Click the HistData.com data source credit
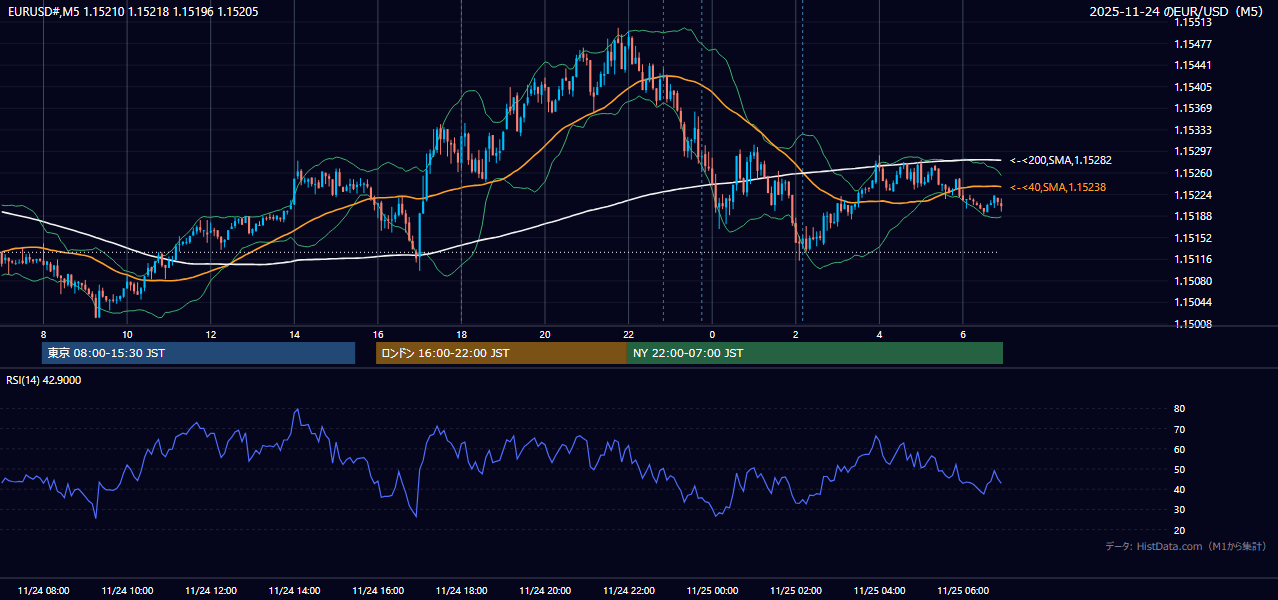Screen dimensions: 1278x600 pos(1185,546)
